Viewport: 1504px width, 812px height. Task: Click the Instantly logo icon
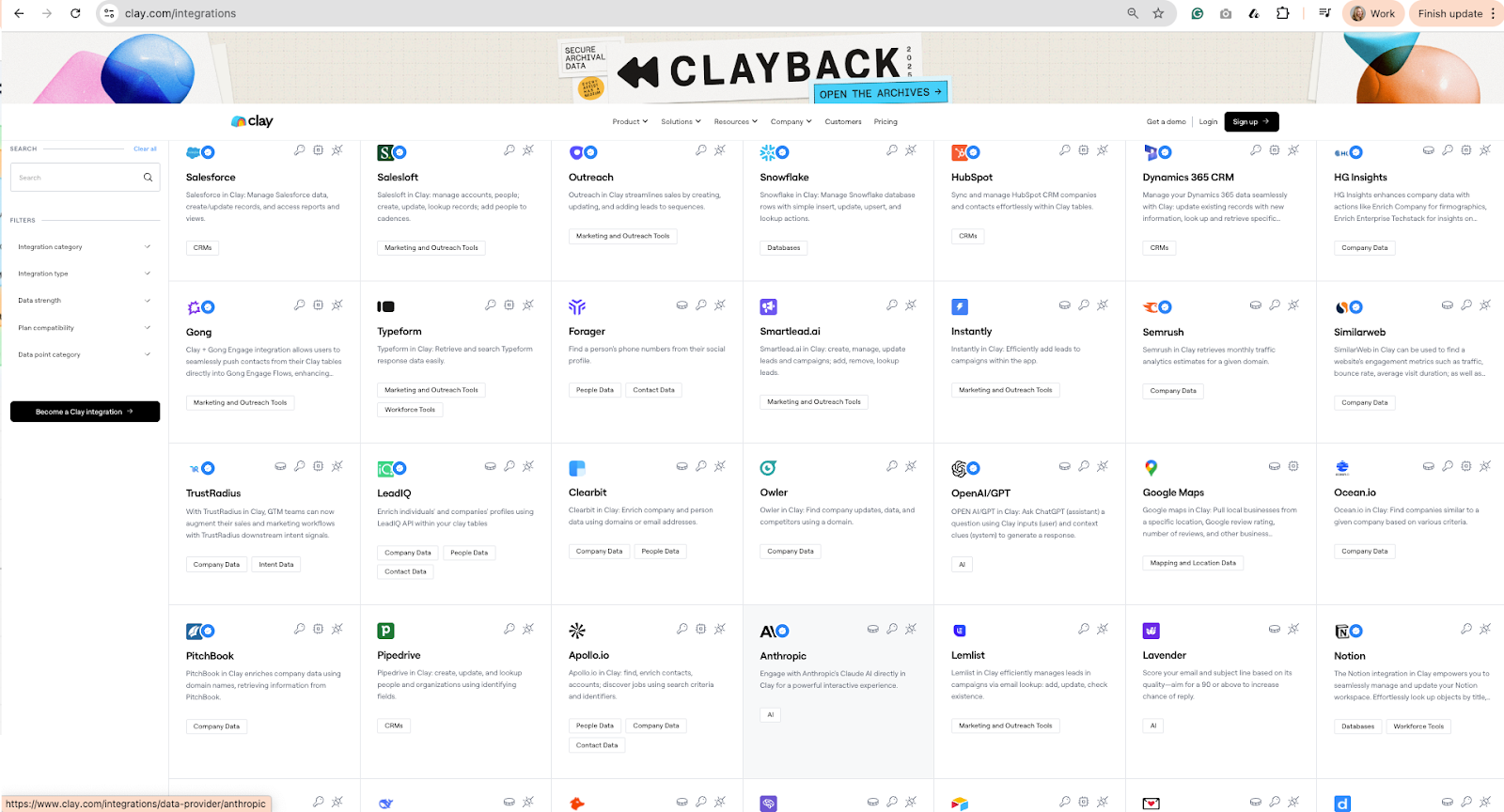click(x=960, y=306)
